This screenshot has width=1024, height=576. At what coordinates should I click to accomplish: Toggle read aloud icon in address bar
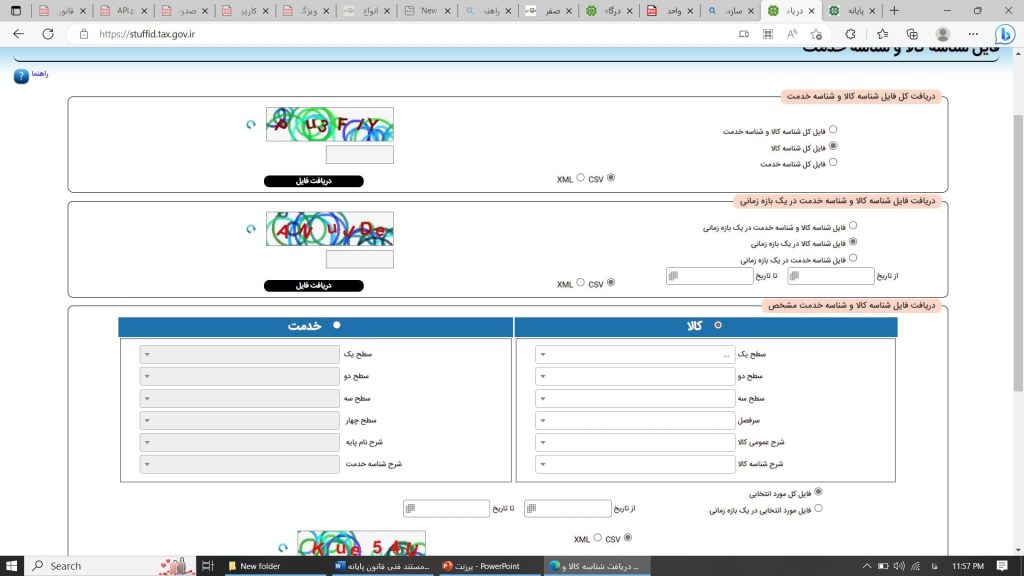[792, 34]
